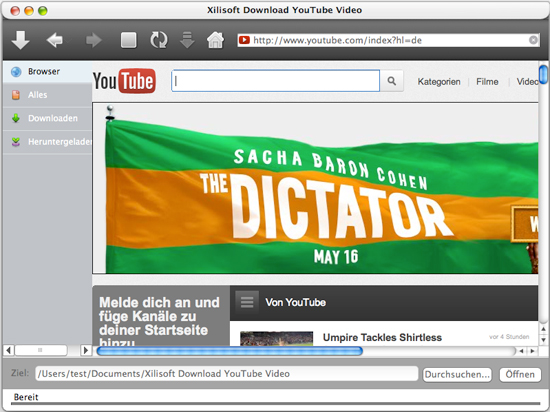Open the Filme link
Screen dimensions: 550x412
tap(487, 82)
